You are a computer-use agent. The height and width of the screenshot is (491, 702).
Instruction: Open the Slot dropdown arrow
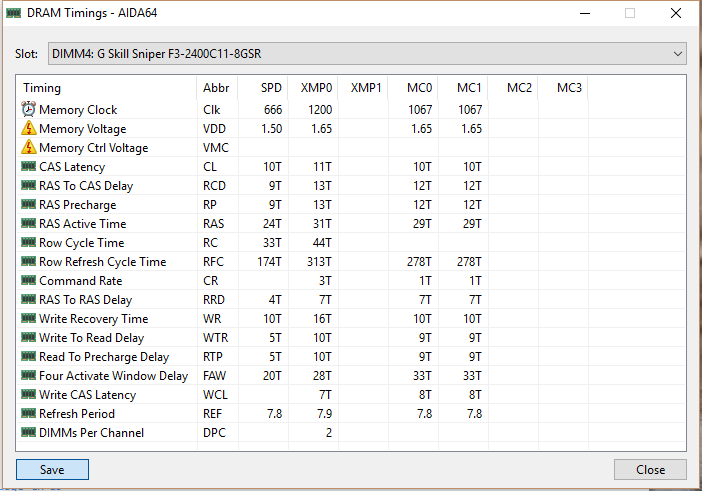[x=677, y=54]
